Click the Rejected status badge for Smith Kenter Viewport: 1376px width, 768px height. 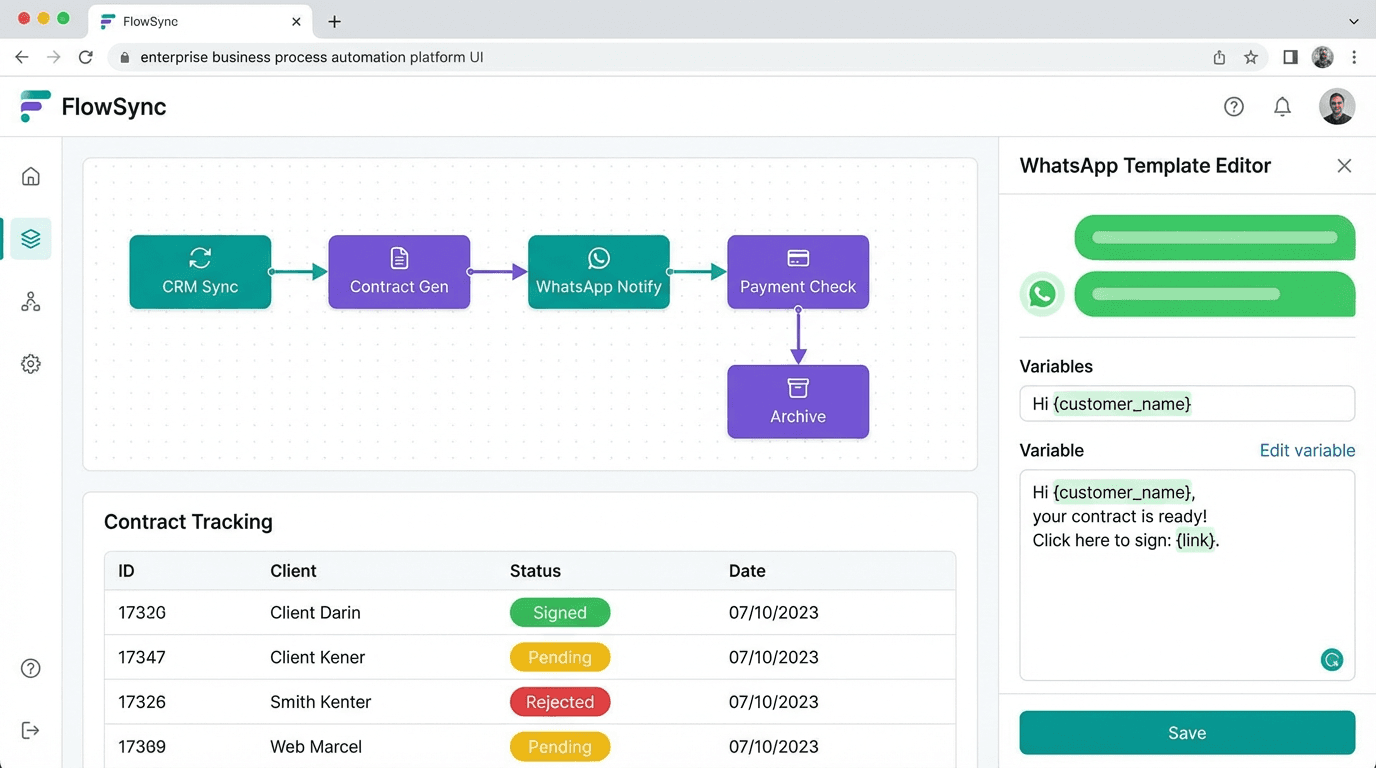pyautogui.click(x=560, y=702)
